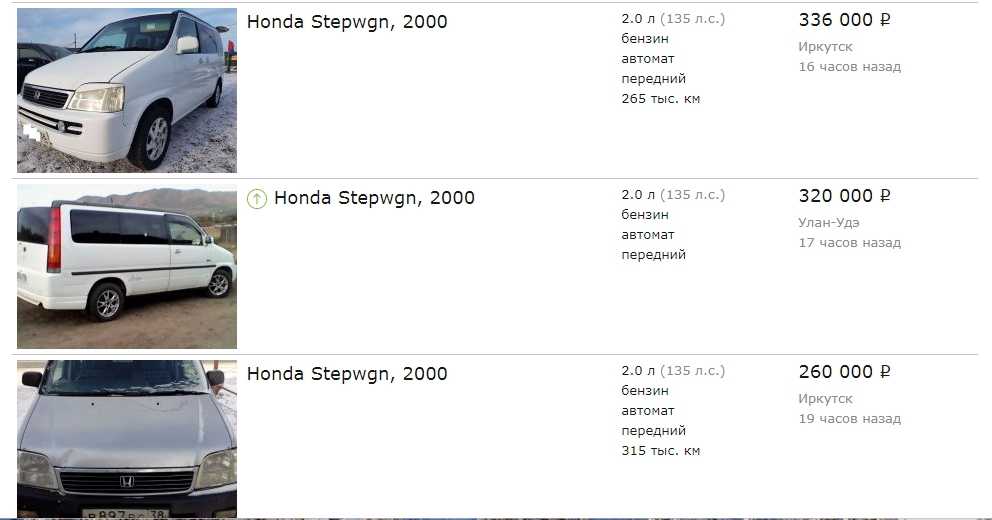Click the "16 часов назад" timestamp
Viewport: 992px width, 520px height.
pyautogui.click(x=849, y=67)
